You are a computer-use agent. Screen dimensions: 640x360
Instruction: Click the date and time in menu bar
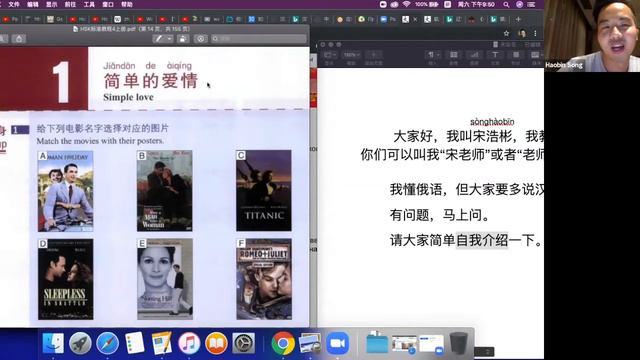coord(476,4)
